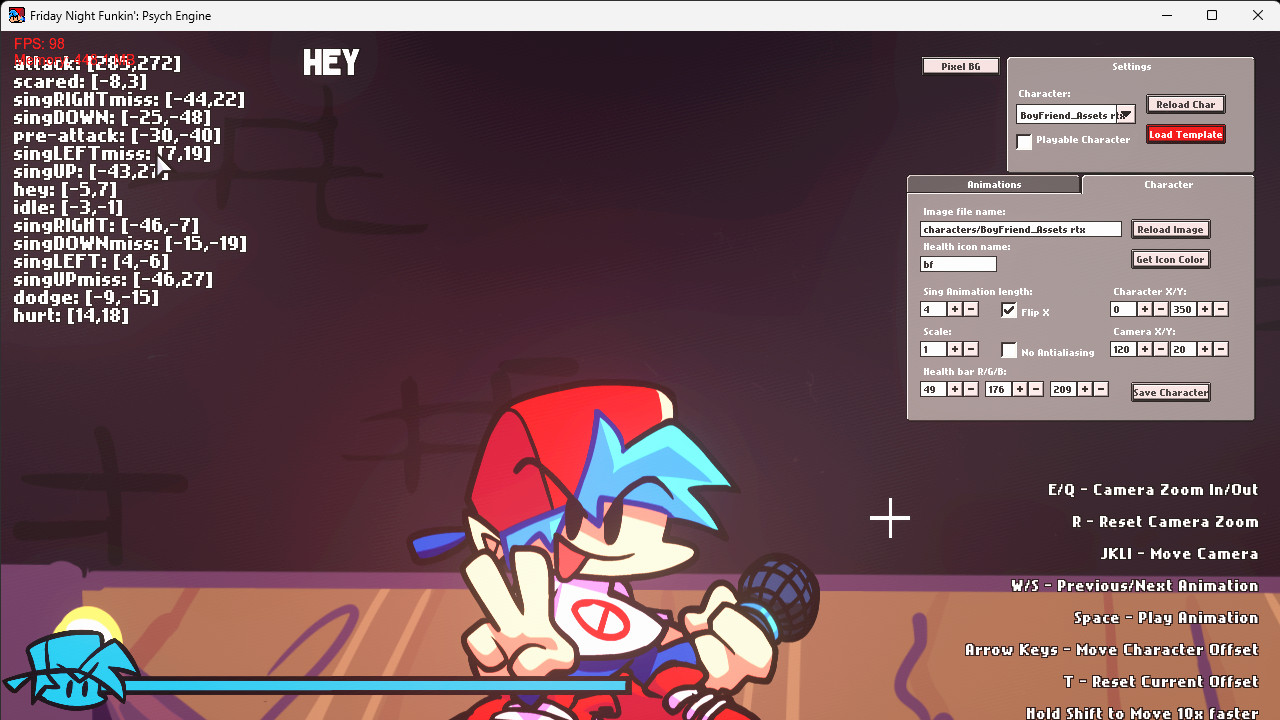Image resolution: width=1280 pixels, height=720 pixels.
Task: Switch to the Animations tab
Action: click(x=994, y=184)
